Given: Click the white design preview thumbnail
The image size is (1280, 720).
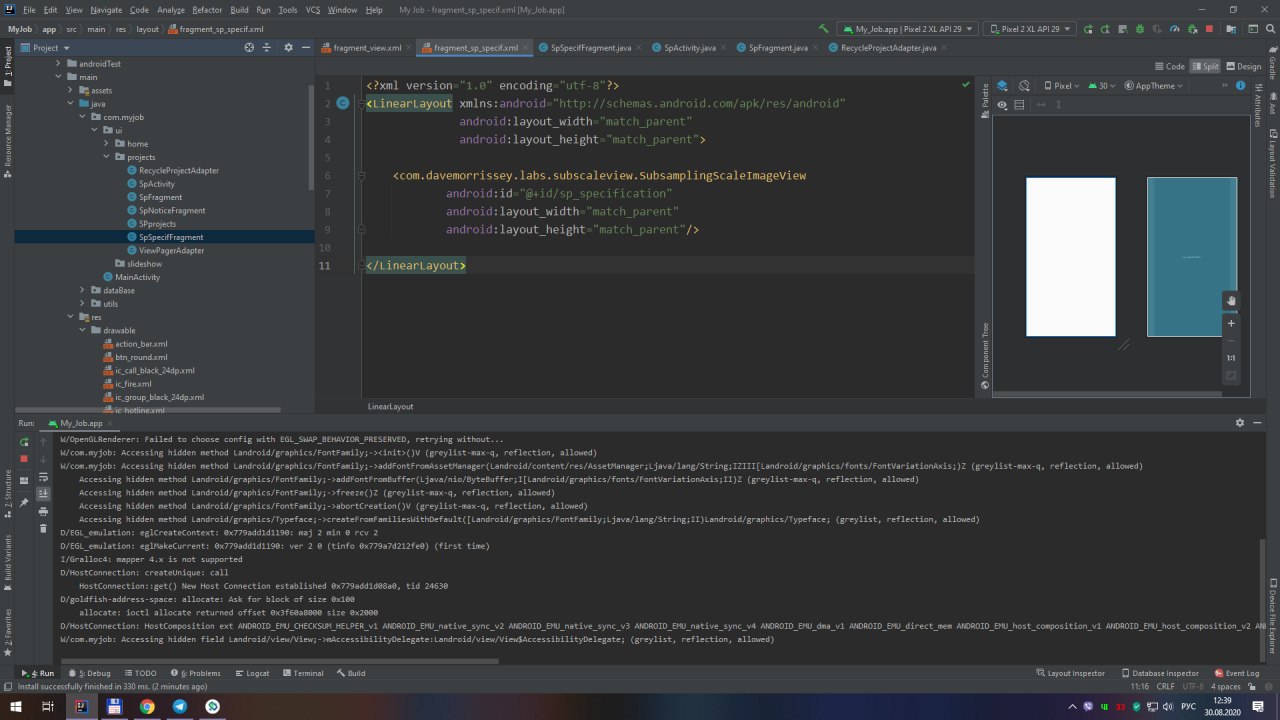Looking at the screenshot, I should (x=1070, y=257).
